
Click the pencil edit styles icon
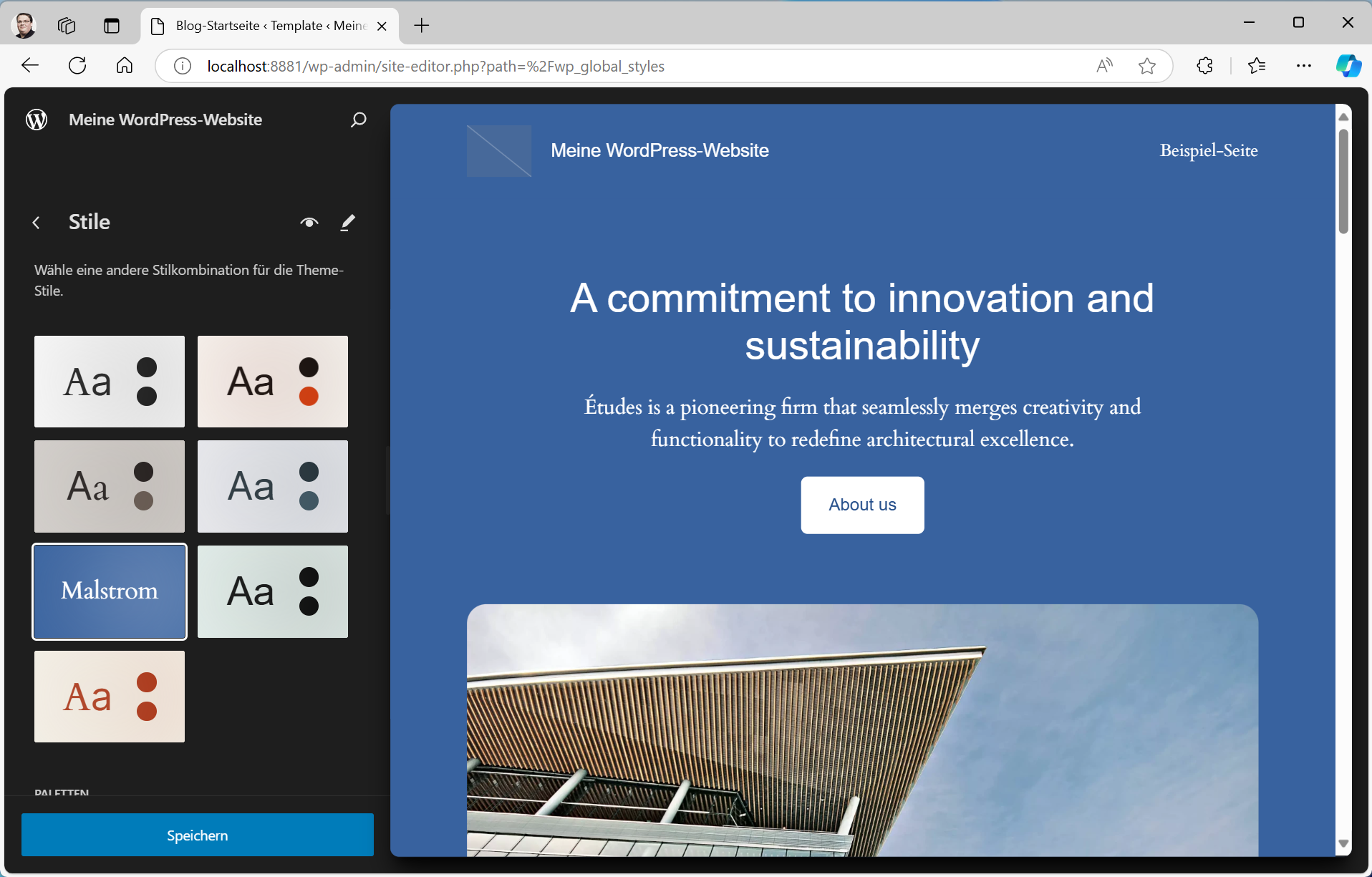[x=347, y=223]
